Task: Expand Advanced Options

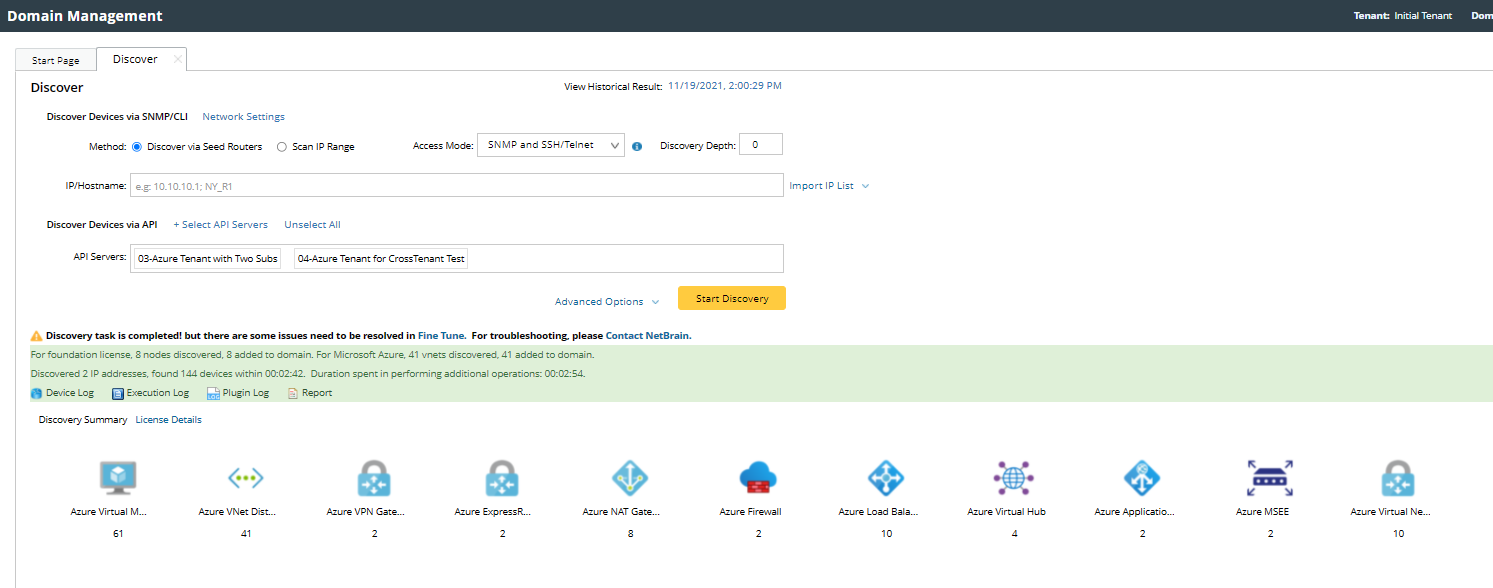Action: pyautogui.click(x=607, y=302)
